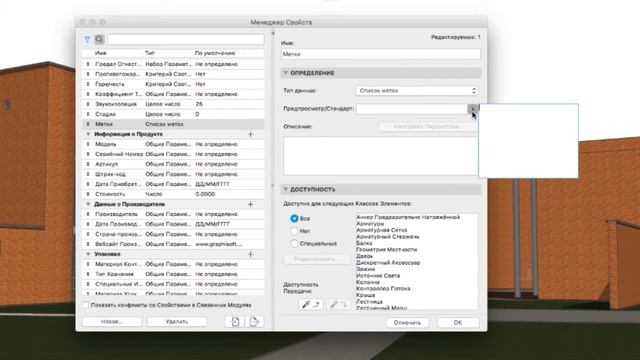This screenshot has height=360, width=640.
Task: Select the Серийный Номер property row
Action: click(173, 154)
